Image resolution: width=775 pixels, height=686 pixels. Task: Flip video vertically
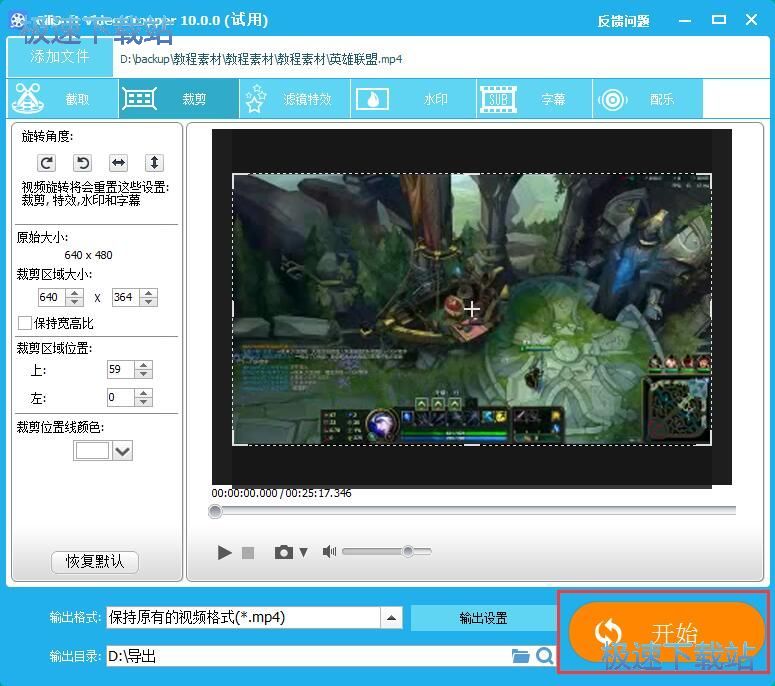pyautogui.click(x=154, y=163)
